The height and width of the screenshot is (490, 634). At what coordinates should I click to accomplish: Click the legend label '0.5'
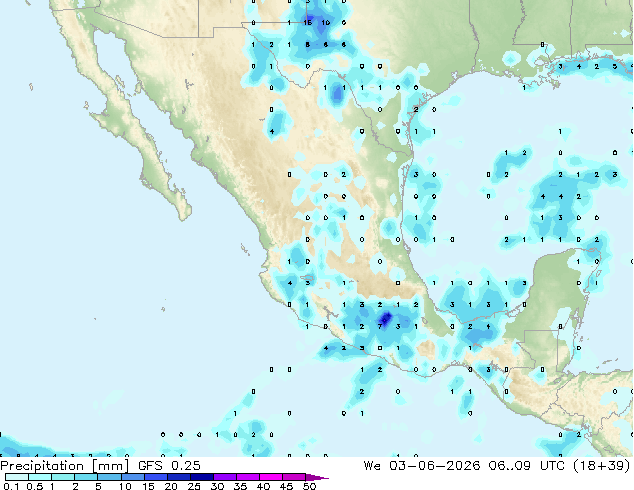35,486
